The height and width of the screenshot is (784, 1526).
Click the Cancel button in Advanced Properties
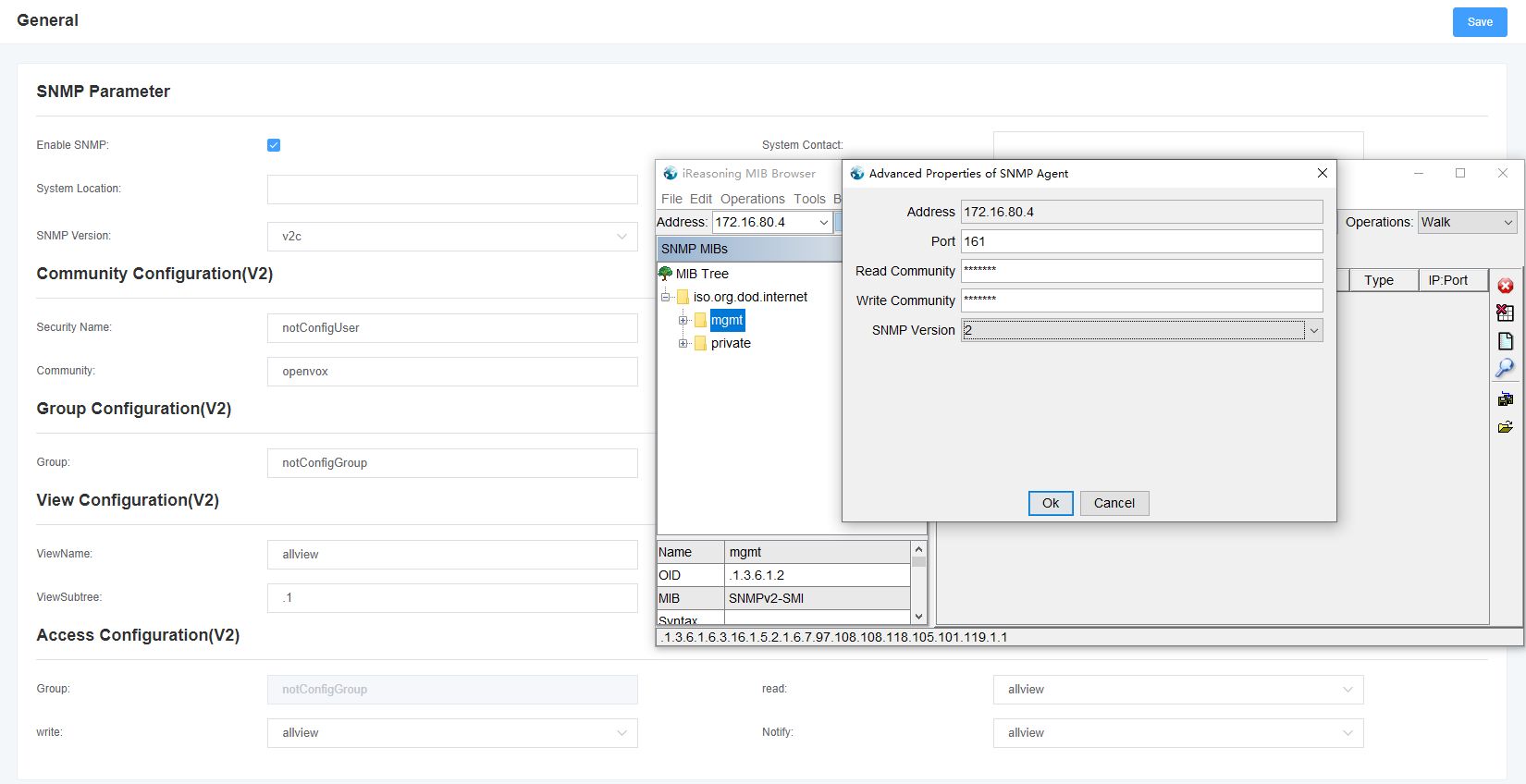(1114, 503)
